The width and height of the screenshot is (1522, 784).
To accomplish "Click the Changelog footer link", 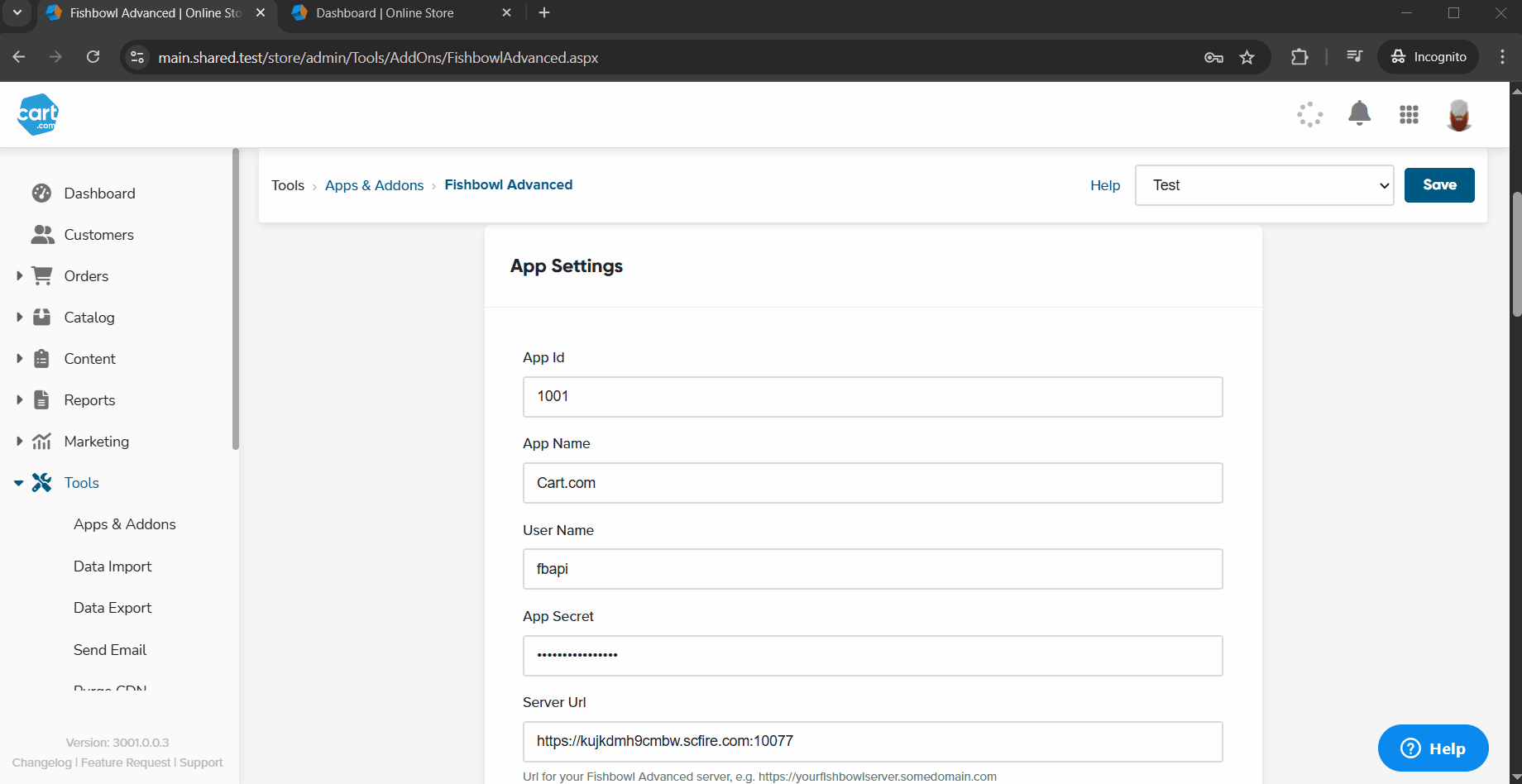I will [41, 762].
